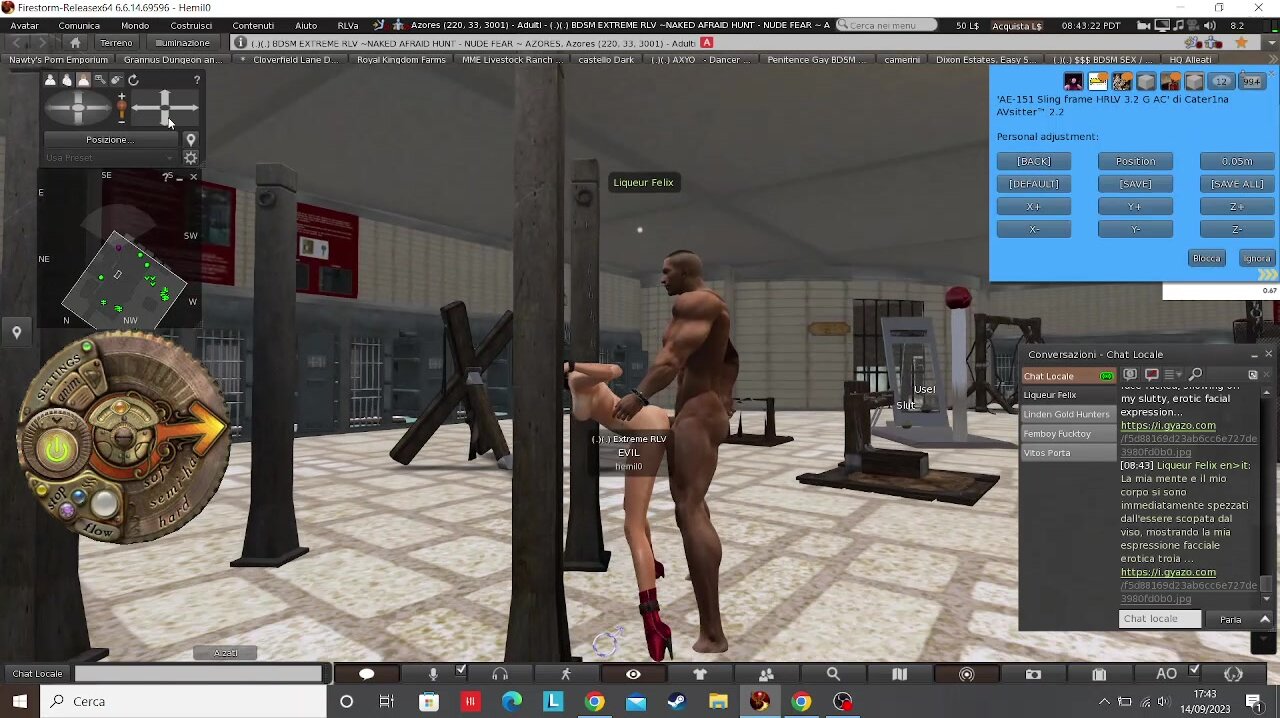Click the [SAVE ALL] button

click(x=1237, y=184)
